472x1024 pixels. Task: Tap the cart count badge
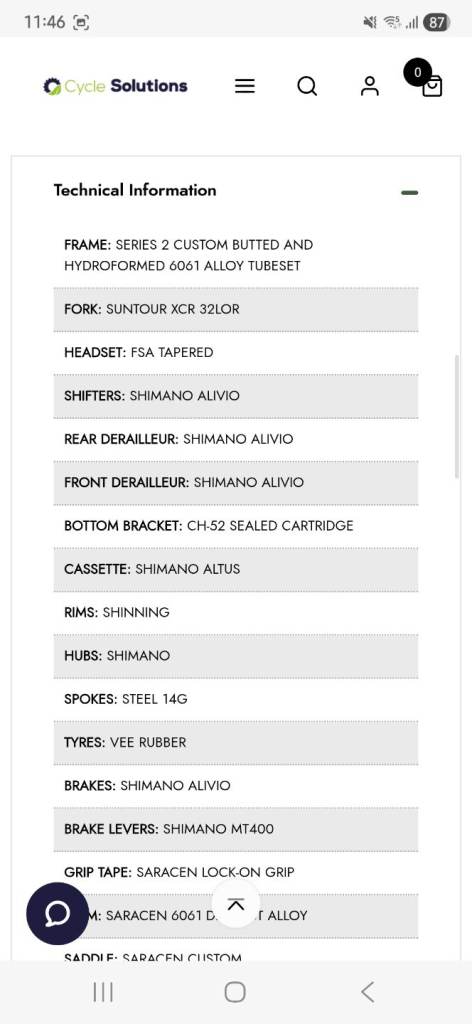click(418, 72)
